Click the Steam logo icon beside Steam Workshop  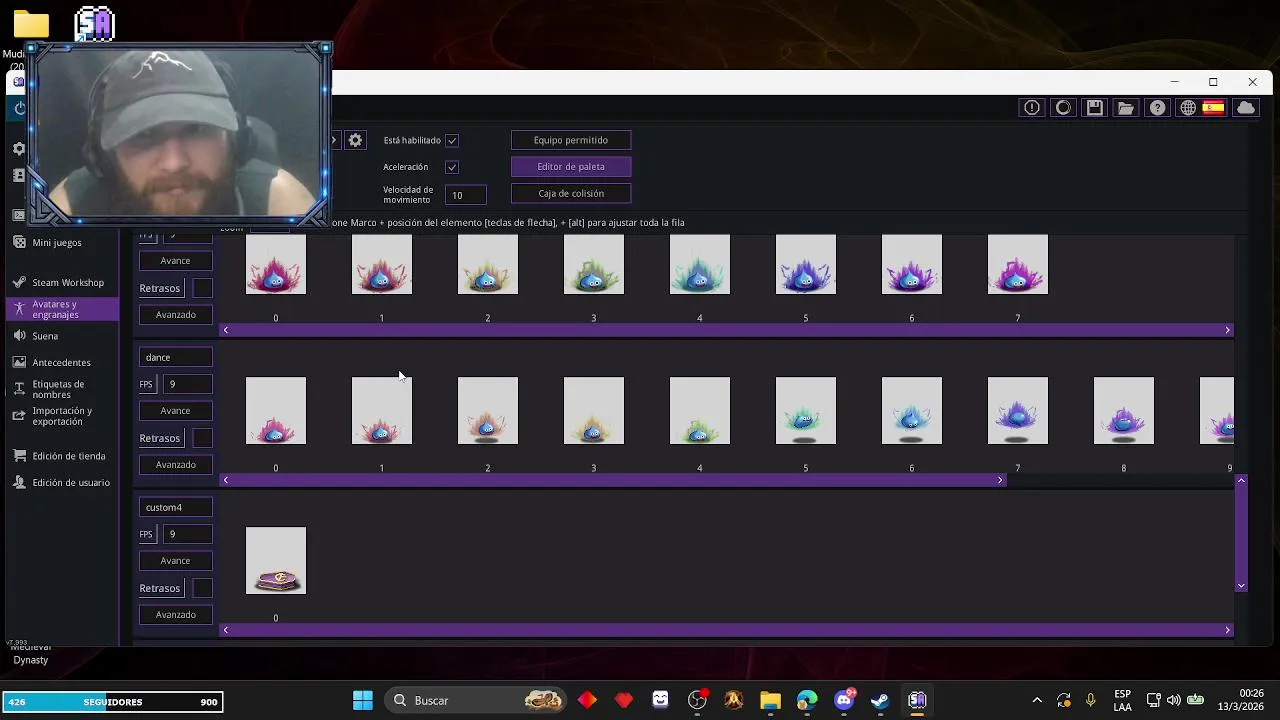pos(19,283)
